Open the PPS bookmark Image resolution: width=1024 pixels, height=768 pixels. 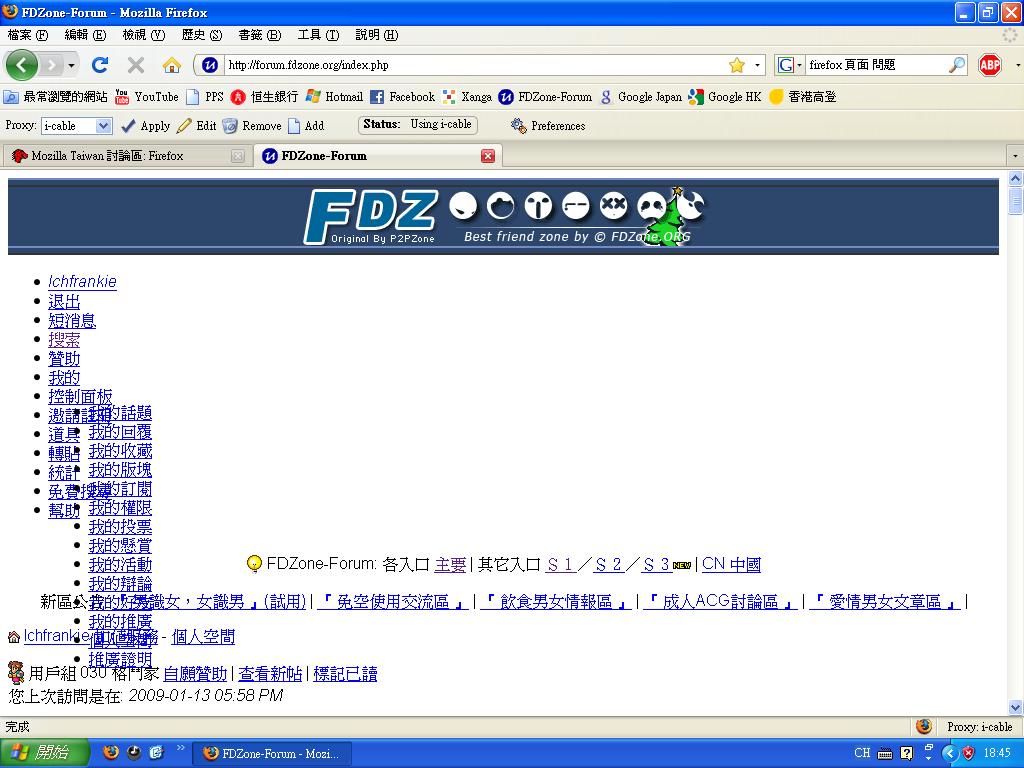pyautogui.click(x=205, y=97)
